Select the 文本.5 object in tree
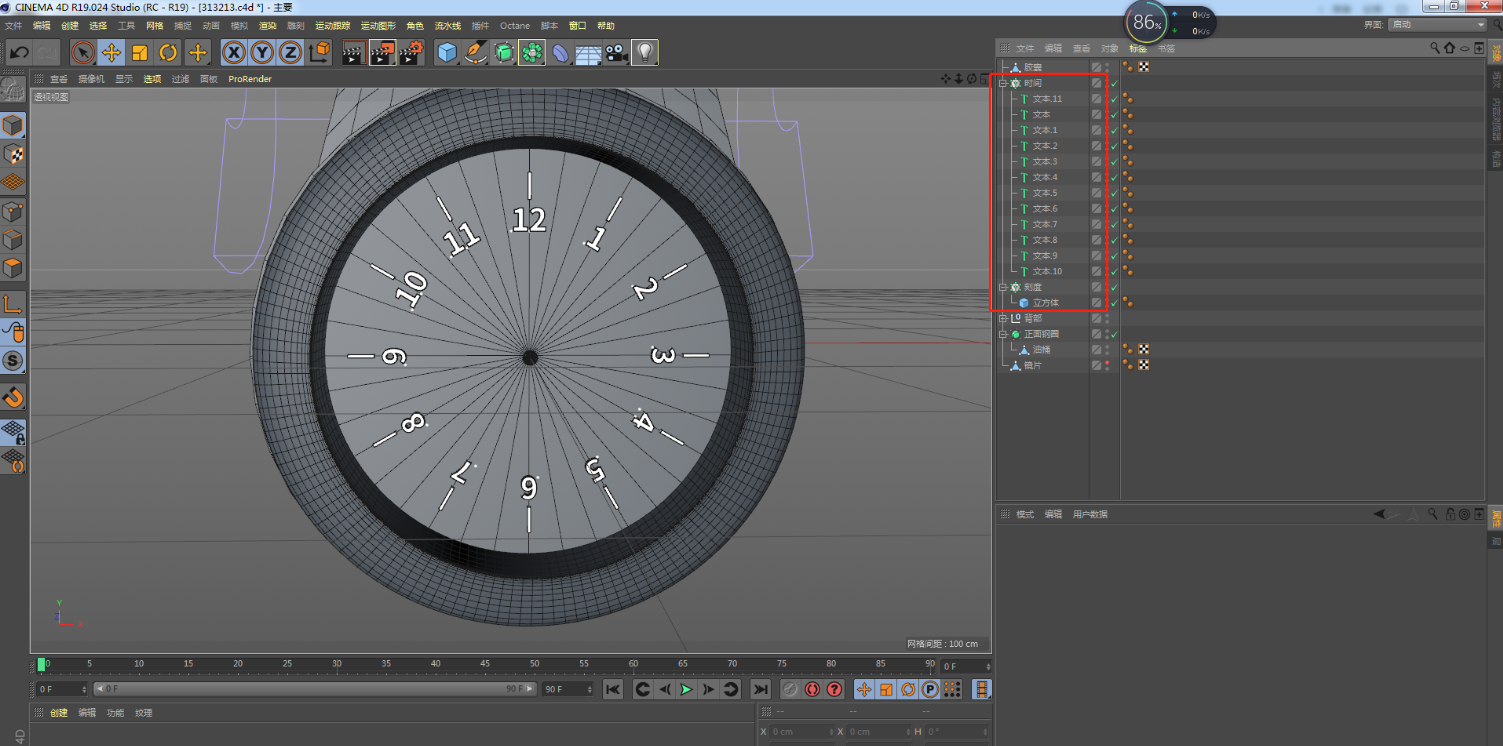Viewport: 1503px width, 746px height. coord(1045,193)
